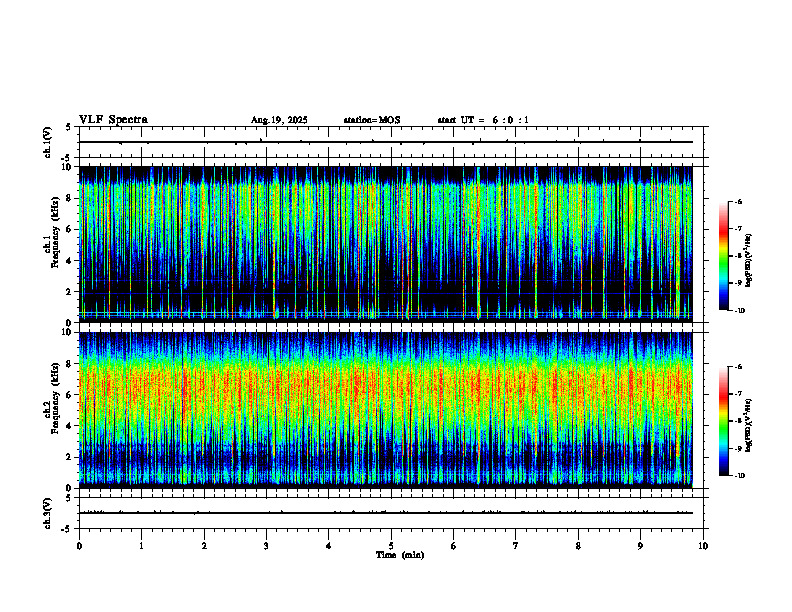This screenshot has height=612, width=792.
Task: Click the time axis tick label "5"
Action: click(391, 546)
